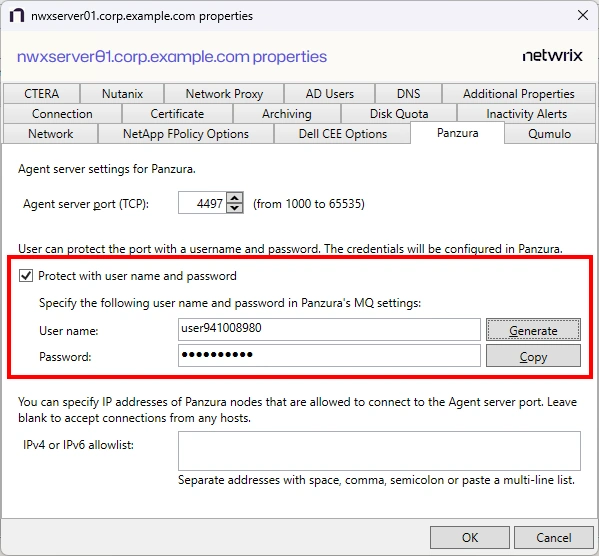Click the IPv4 or IPv6 allowlist box
Screen dimensions: 599x556
(x=379, y=451)
